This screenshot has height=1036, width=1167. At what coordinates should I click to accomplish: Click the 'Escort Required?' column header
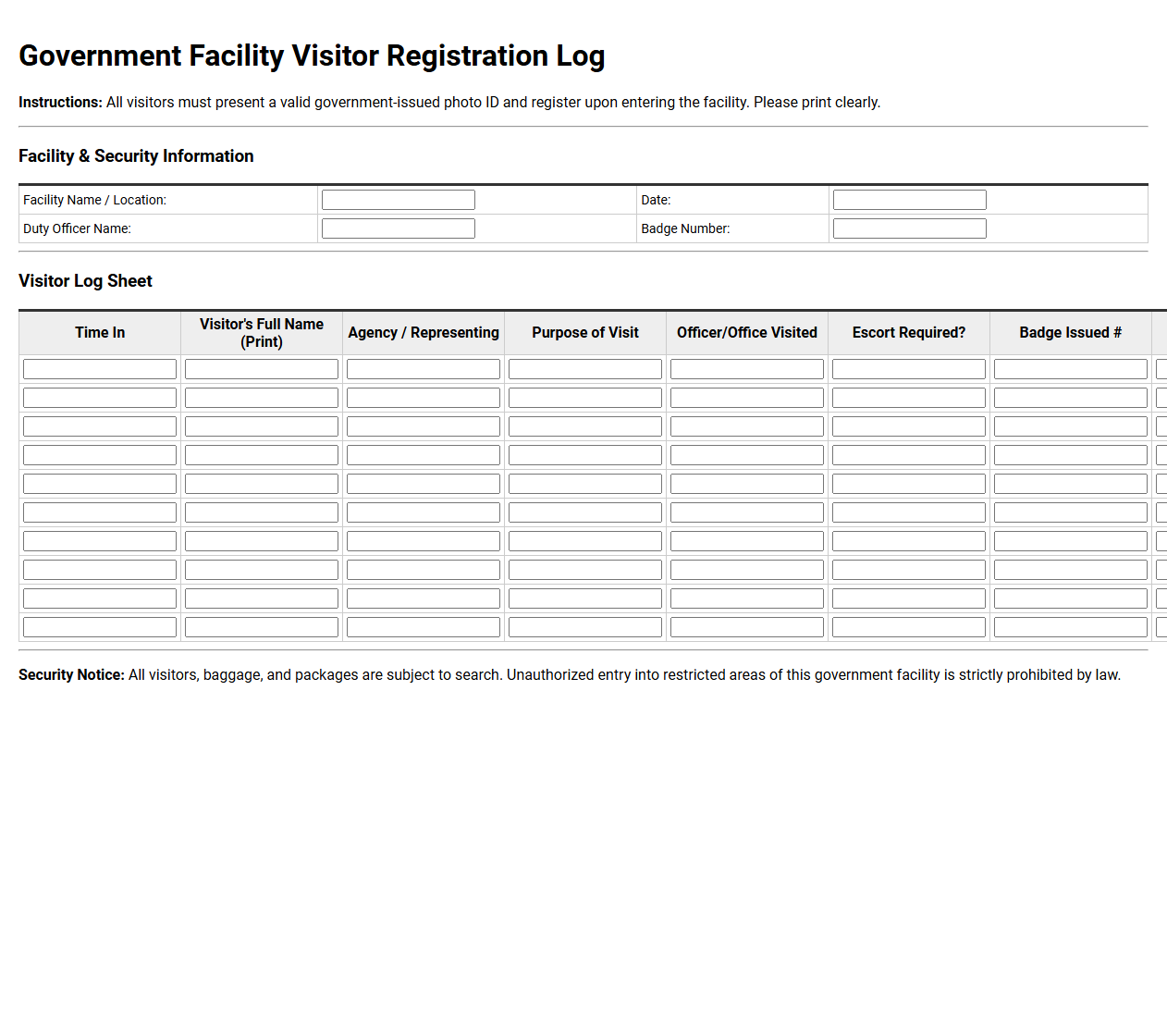coord(909,333)
